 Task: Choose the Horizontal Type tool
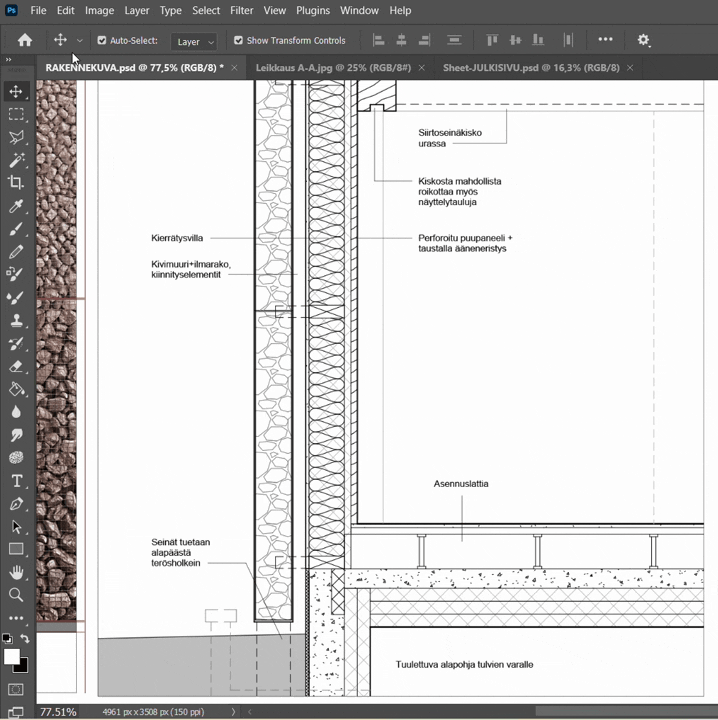click(16, 480)
